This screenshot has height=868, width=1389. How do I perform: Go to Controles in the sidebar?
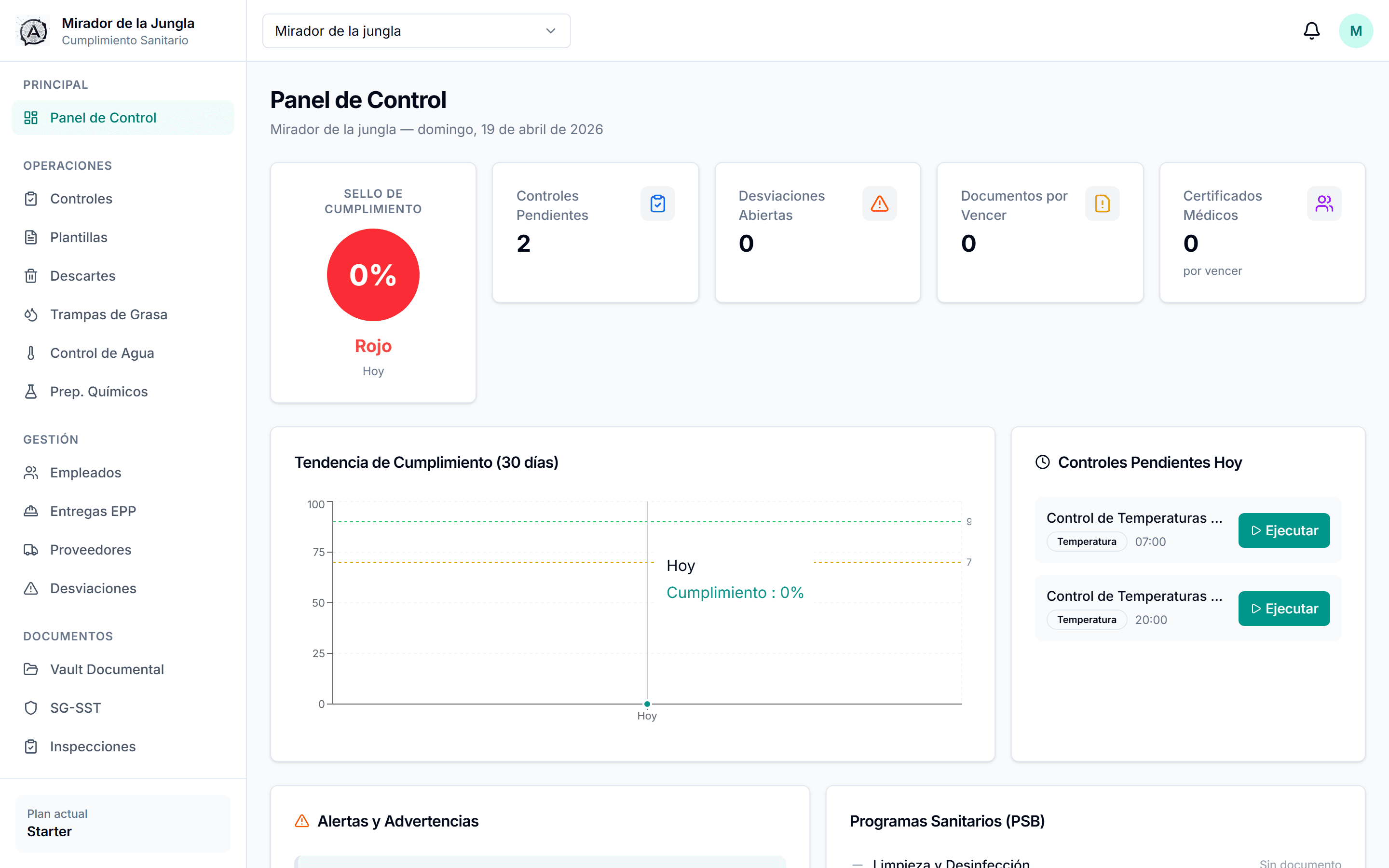(123, 199)
